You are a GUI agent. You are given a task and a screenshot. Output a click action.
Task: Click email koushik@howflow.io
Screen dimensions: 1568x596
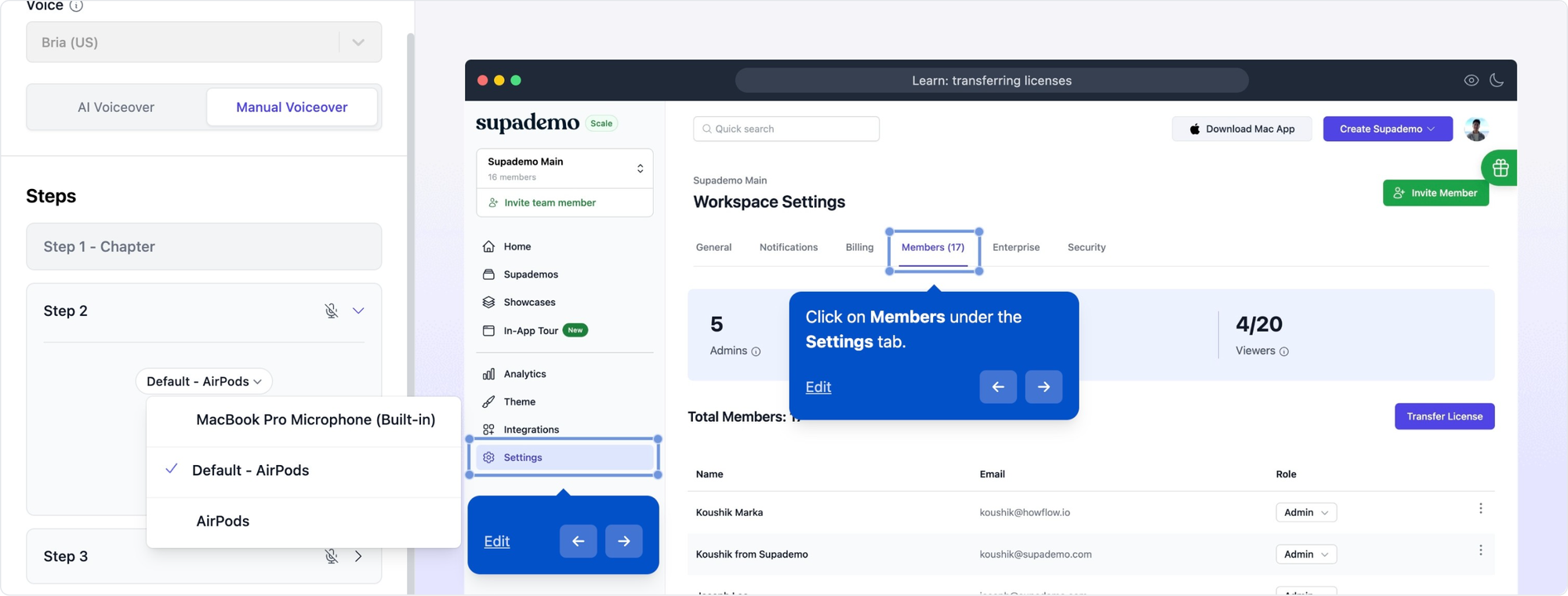coord(1025,513)
